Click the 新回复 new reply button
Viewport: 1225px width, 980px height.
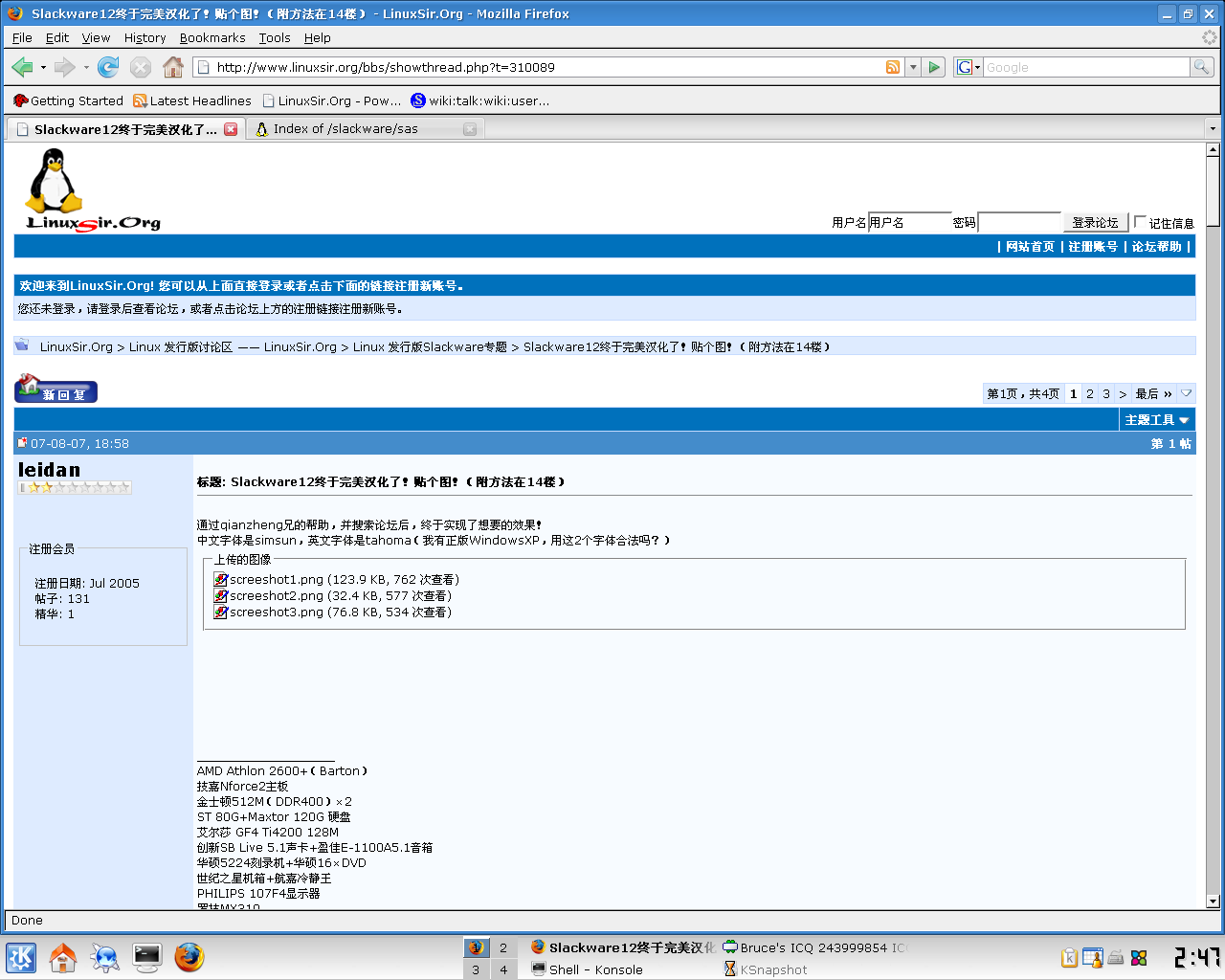click(56, 389)
